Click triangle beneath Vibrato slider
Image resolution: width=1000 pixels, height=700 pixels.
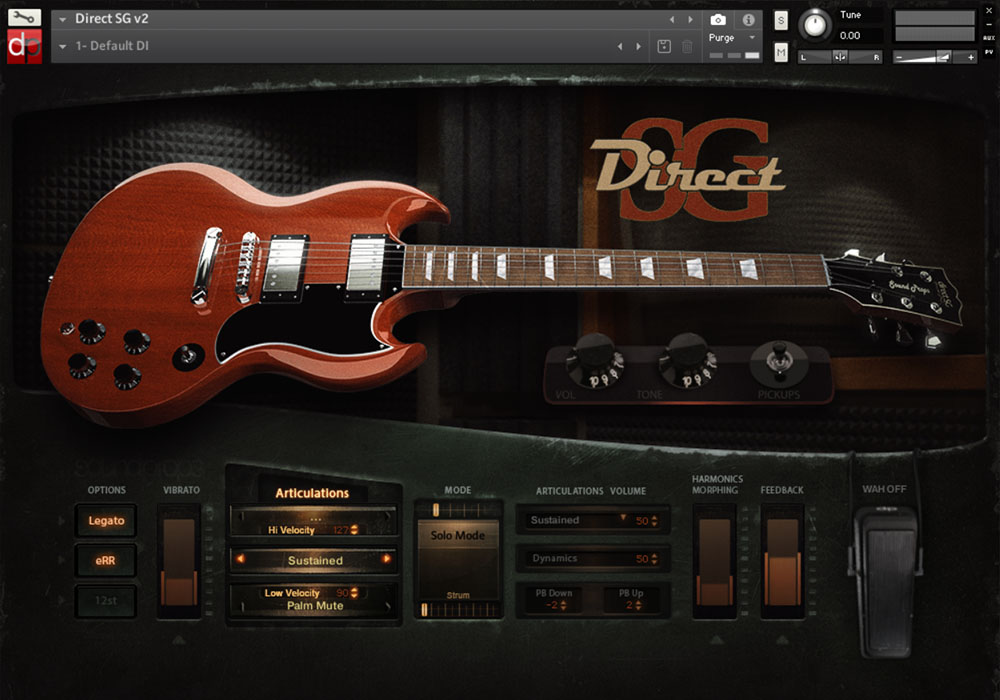(x=179, y=639)
